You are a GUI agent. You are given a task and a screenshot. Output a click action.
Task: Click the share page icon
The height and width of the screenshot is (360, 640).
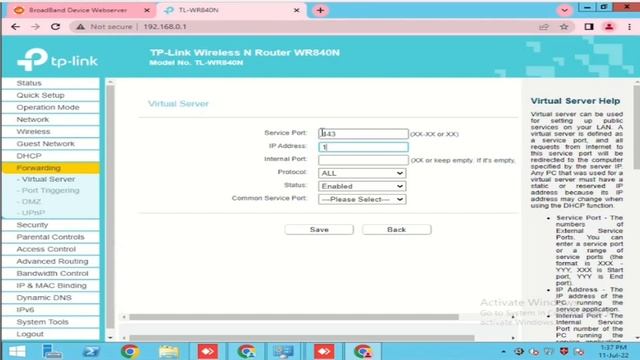tap(544, 27)
